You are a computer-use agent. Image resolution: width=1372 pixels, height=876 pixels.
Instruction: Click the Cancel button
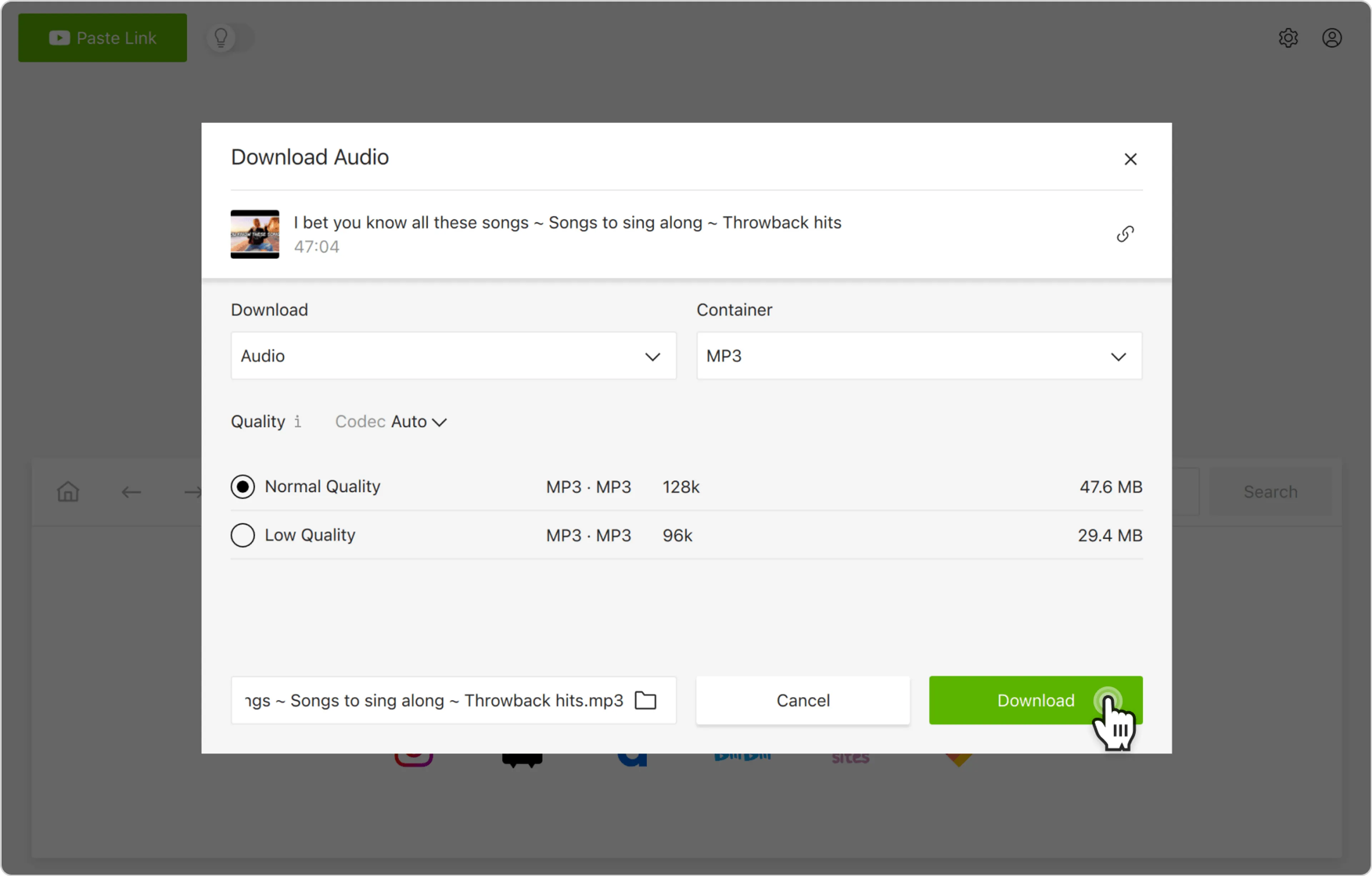pos(802,701)
